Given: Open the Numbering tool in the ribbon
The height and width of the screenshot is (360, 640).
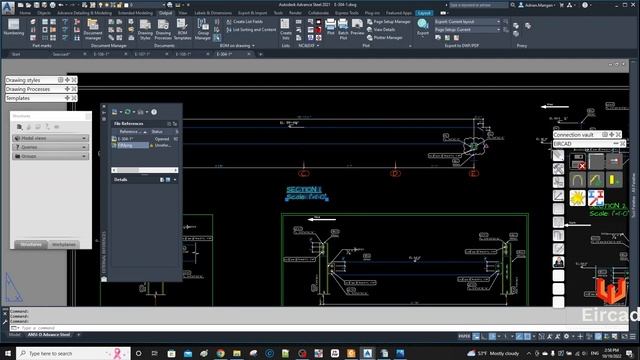Looking at the screenshot, I should [13, 28].
